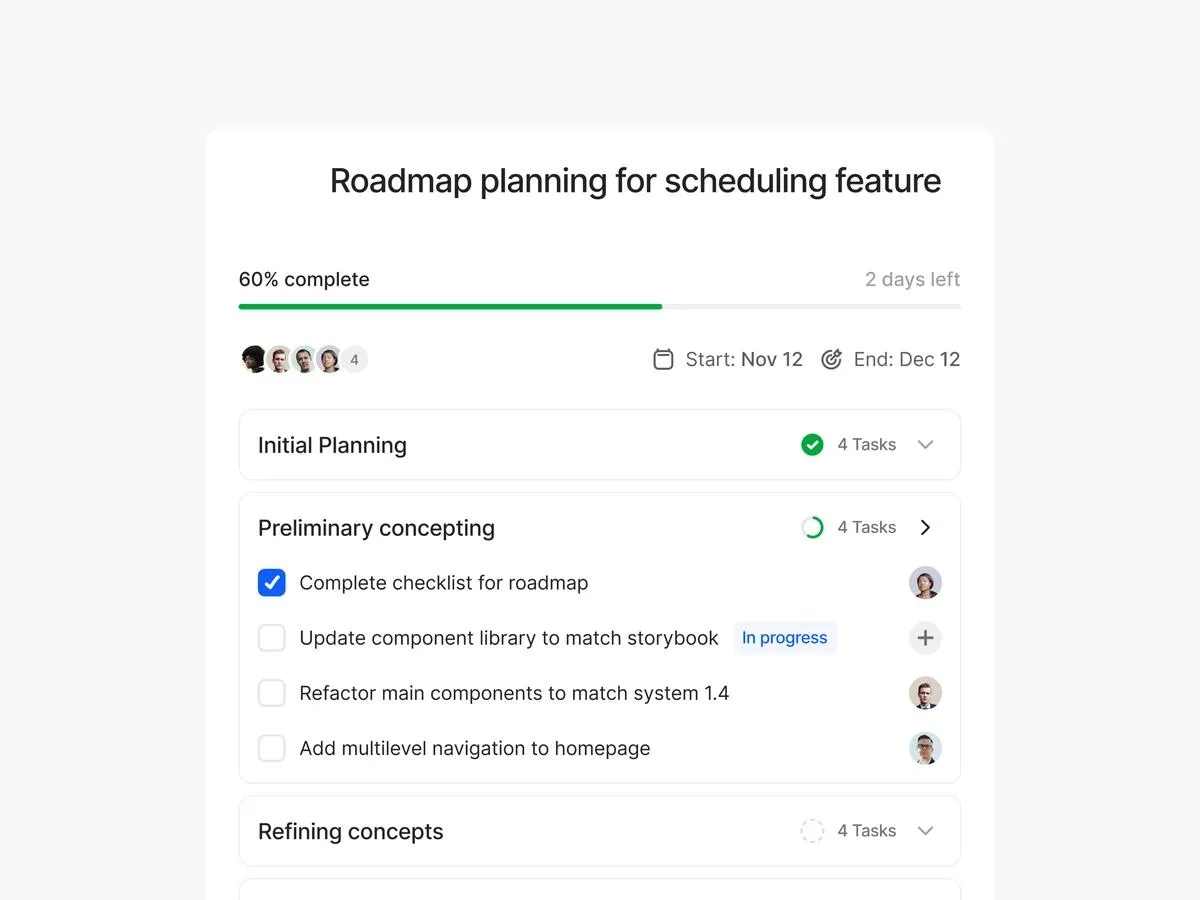
Task: Check Refactor main components to match system 1.4
Action: tap(272, 693)
